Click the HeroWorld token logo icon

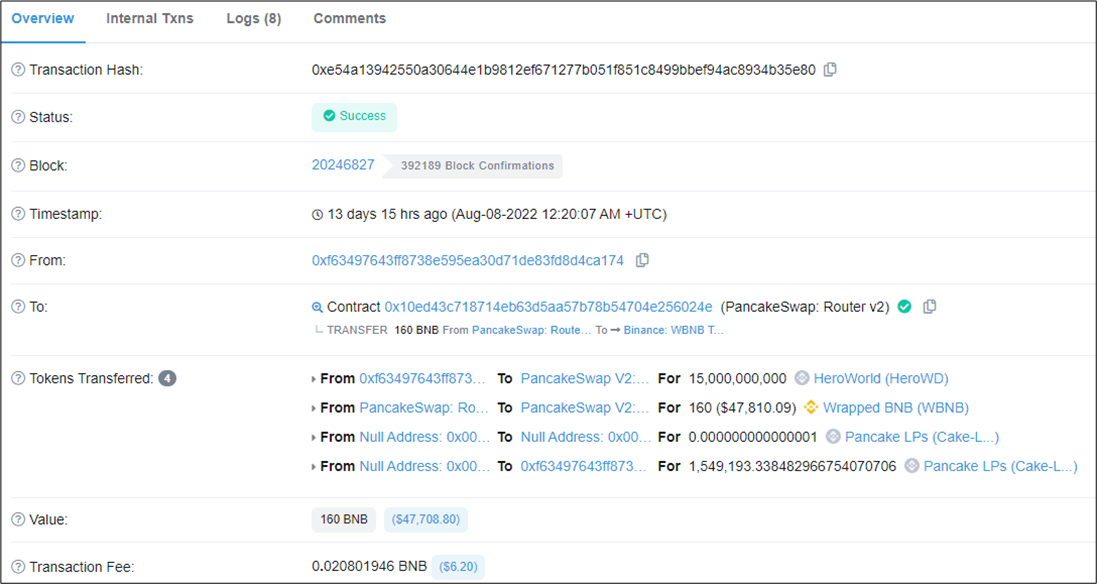[802, 378]
